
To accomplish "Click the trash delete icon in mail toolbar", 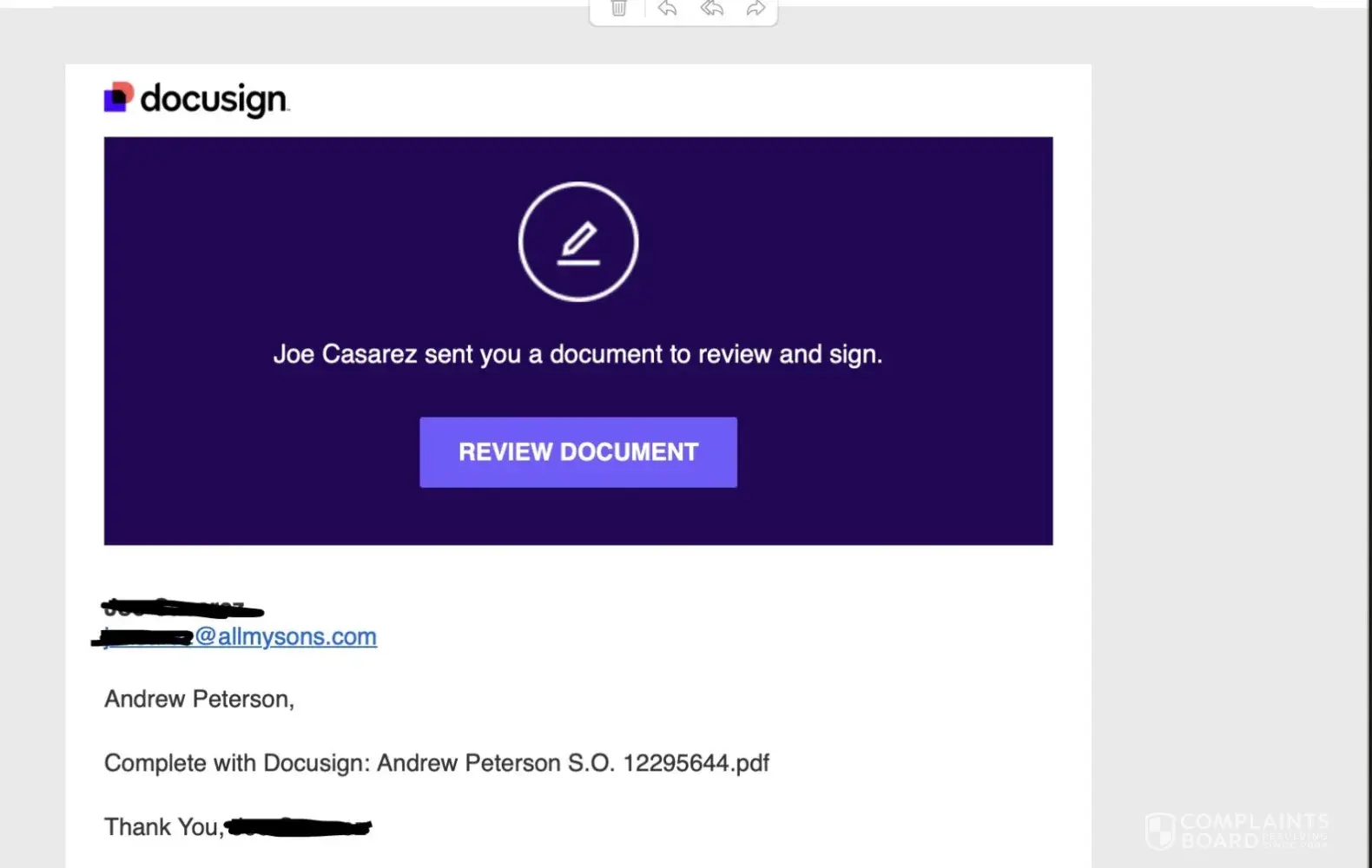I will [x=619, y=8].
